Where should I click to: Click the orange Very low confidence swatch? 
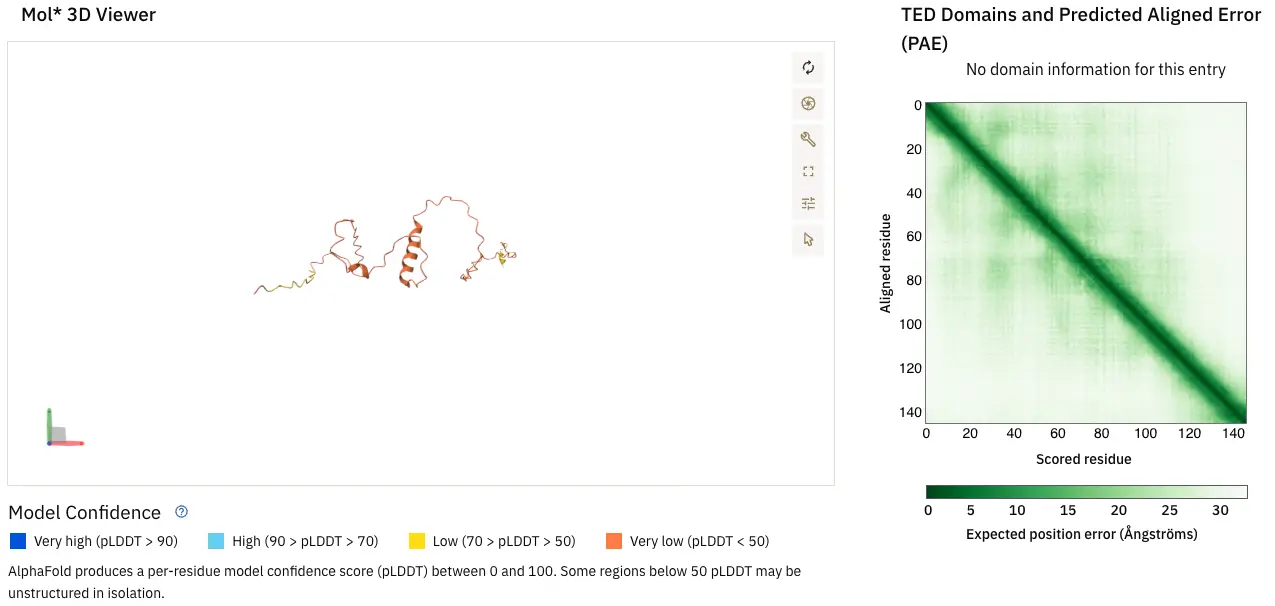pyautogui.click(x=614, y=541)
